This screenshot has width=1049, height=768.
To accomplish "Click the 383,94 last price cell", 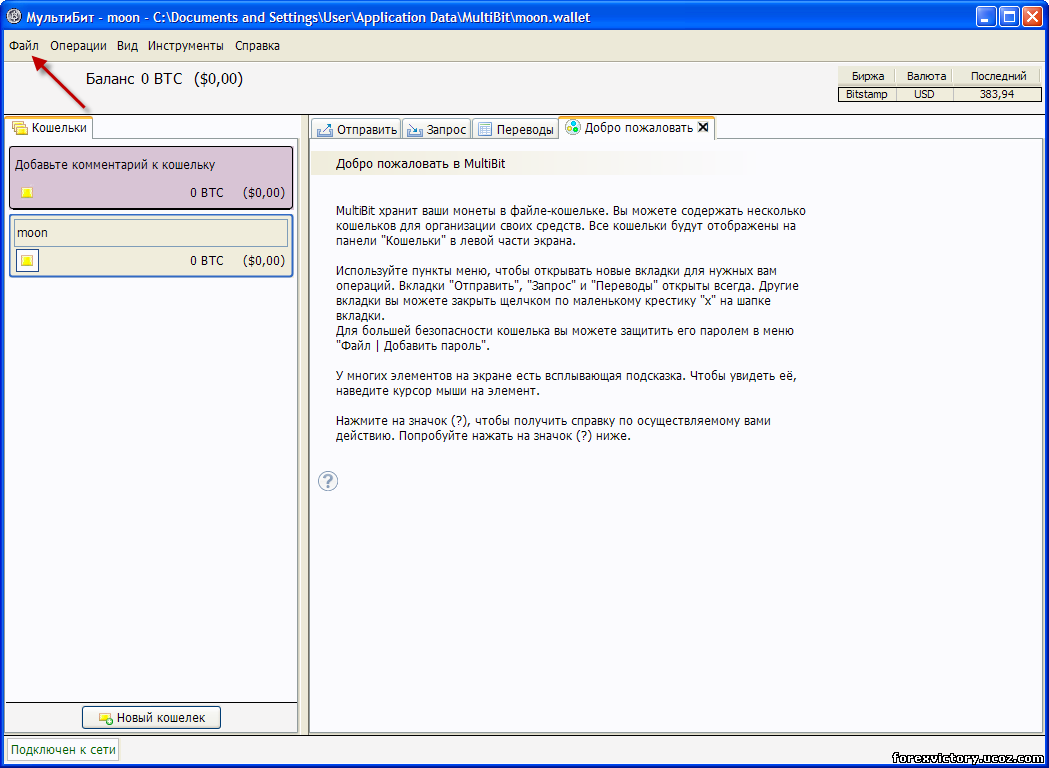I will [997, 94].
